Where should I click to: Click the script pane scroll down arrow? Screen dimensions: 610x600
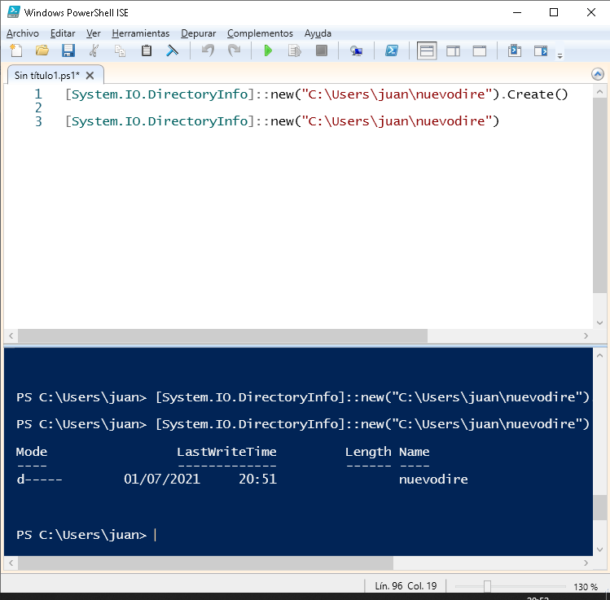599,323
